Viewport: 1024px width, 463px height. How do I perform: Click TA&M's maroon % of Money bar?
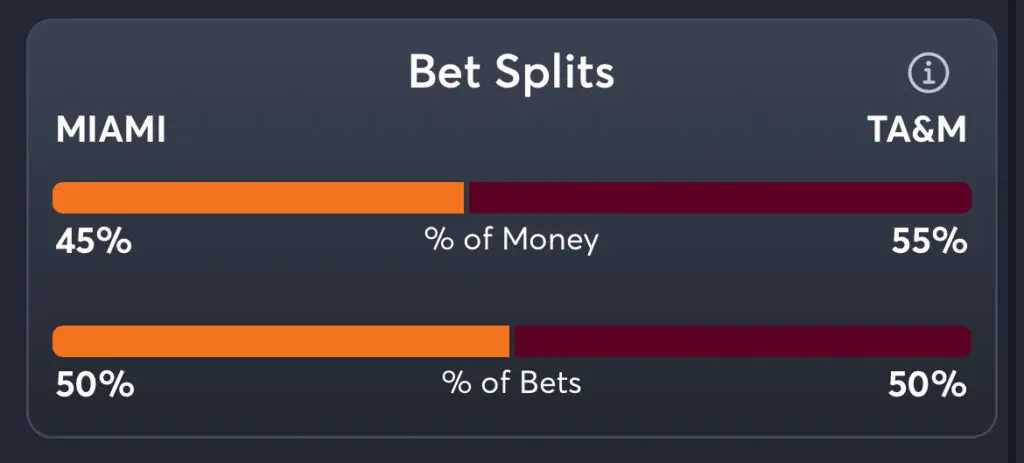[x=720, y=198]
